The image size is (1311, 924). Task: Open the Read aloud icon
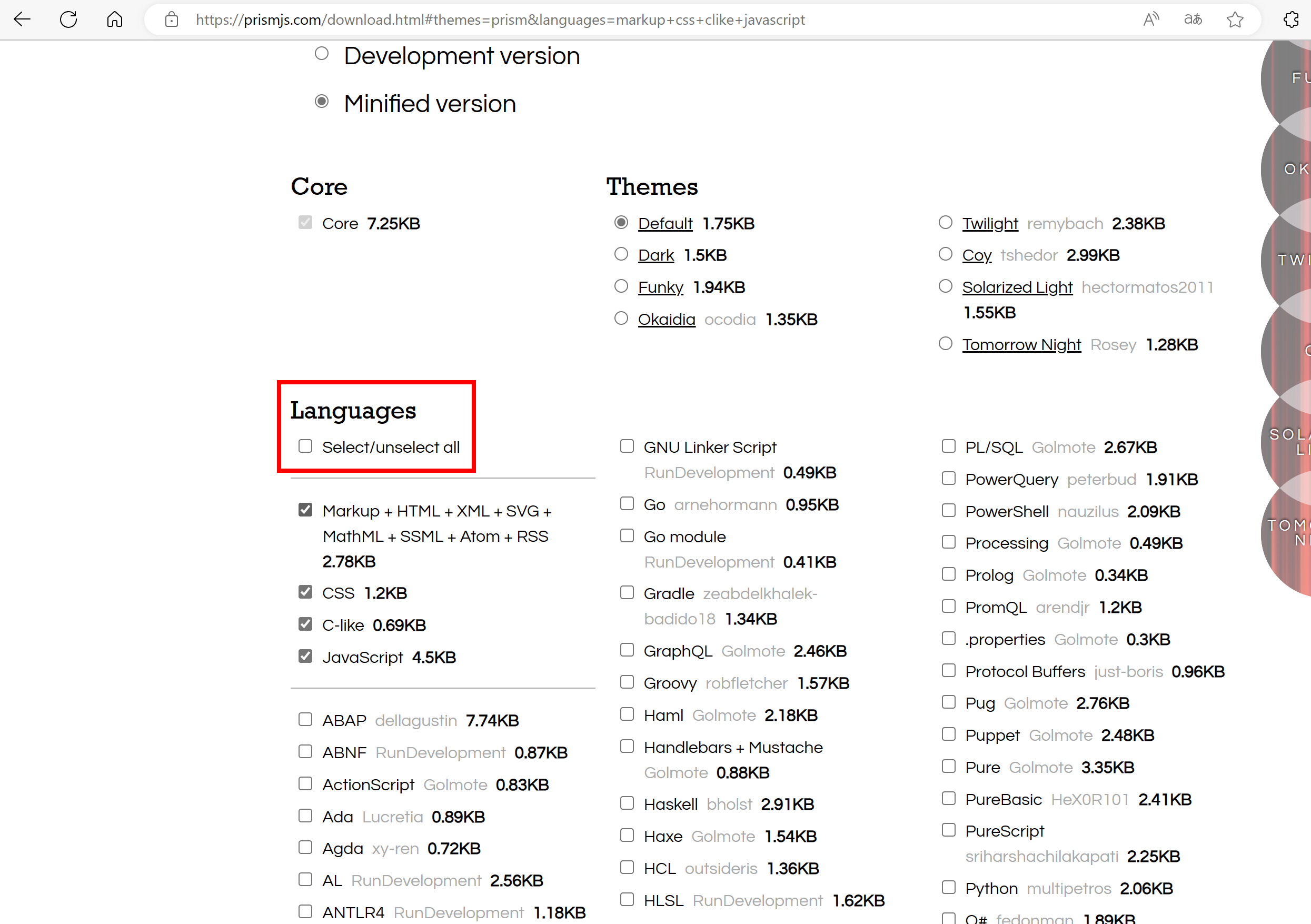(x=1150, y=20)
